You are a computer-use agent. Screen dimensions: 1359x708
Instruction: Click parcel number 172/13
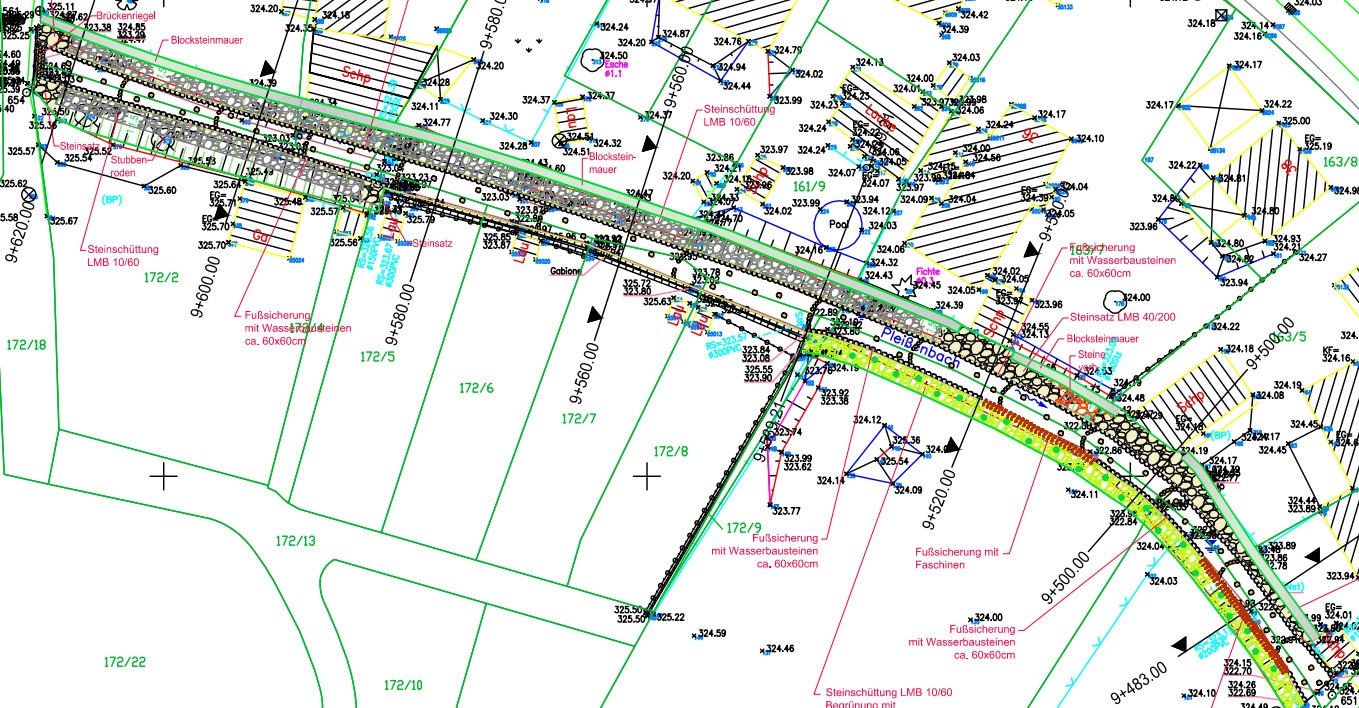tap(295, 541)
